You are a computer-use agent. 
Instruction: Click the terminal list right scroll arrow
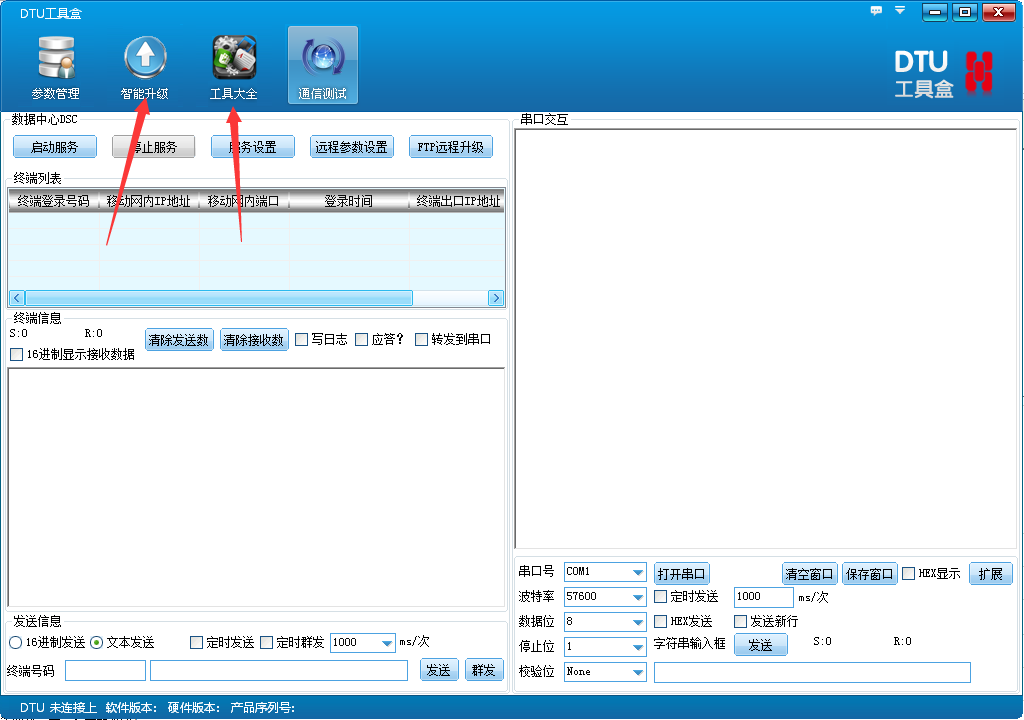click(x=496, y=299)
